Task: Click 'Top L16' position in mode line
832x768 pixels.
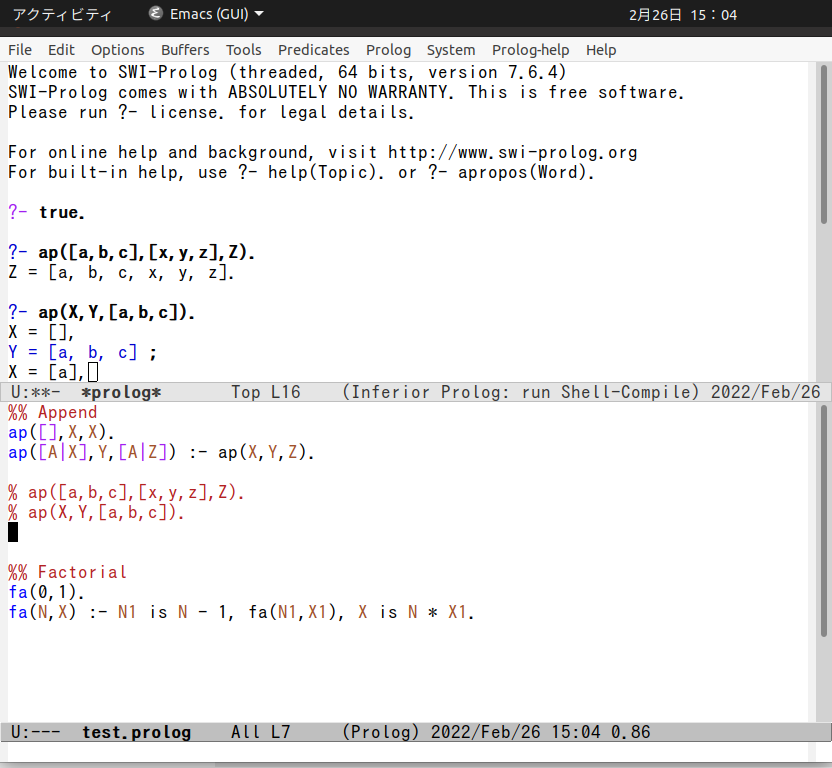Action: (266, 392)
